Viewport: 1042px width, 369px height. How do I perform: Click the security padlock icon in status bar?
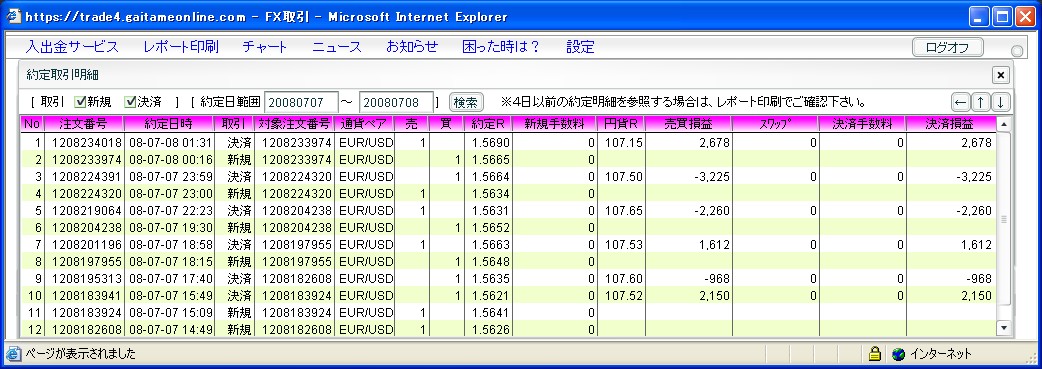[x=875, y=354]
